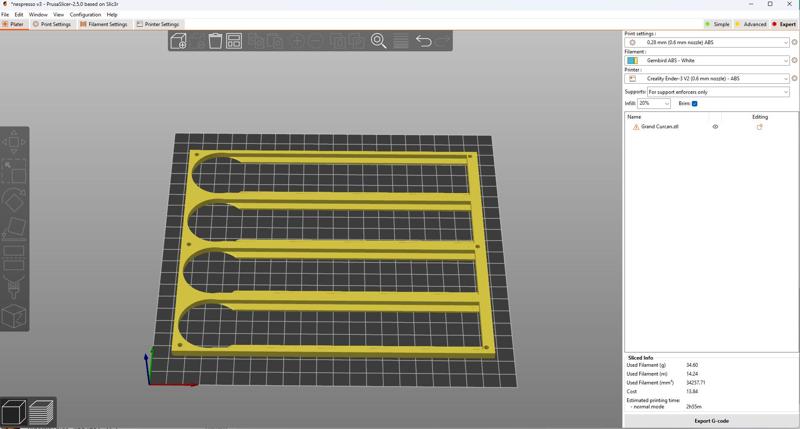Open the Print settings preset dropdown
The width and height of the screenshot is (800, 429).
707,42
